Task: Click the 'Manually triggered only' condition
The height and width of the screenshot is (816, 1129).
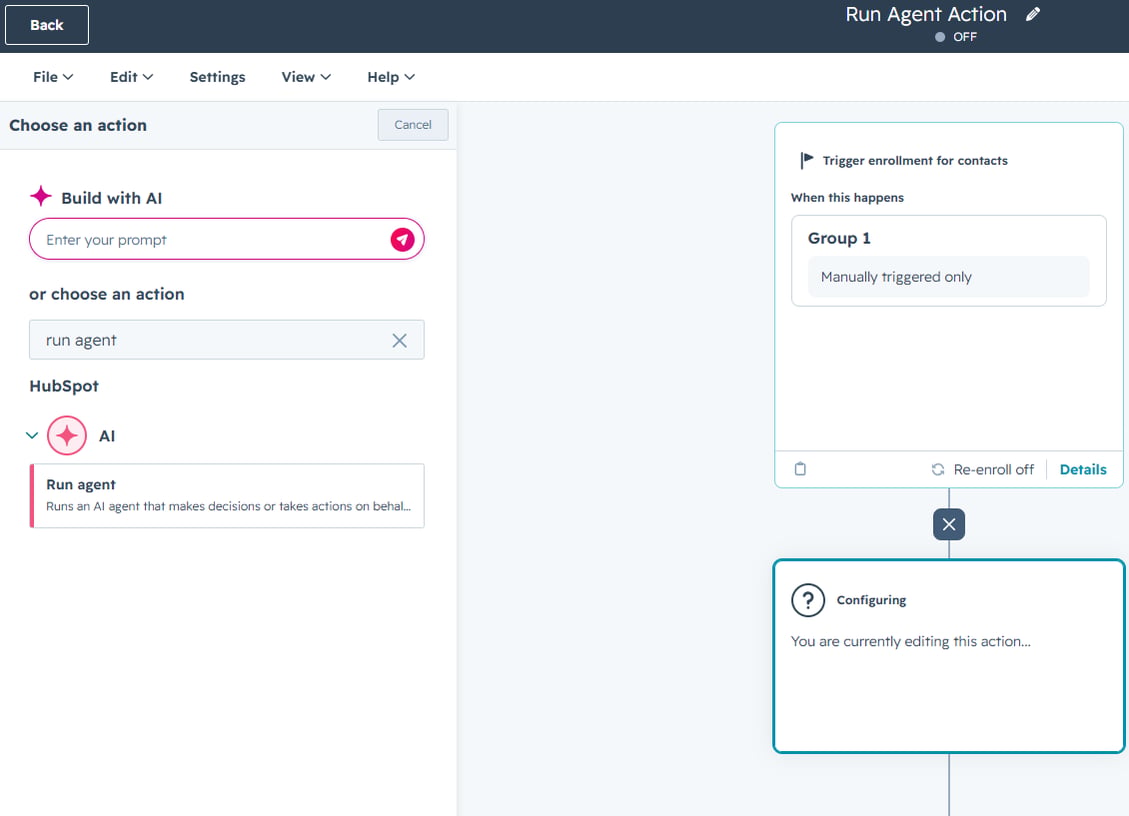Action: (948, 277)
